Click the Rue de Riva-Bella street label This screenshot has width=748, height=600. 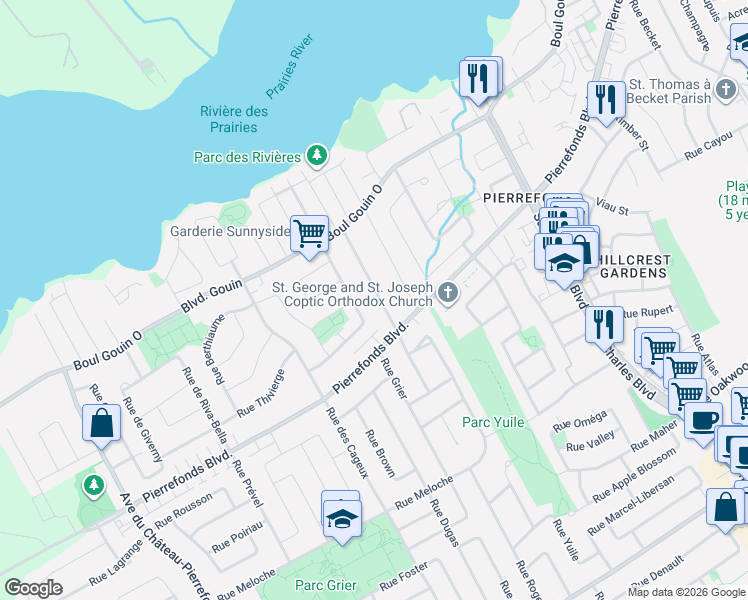pyautogui.click(x=204, y=405)
